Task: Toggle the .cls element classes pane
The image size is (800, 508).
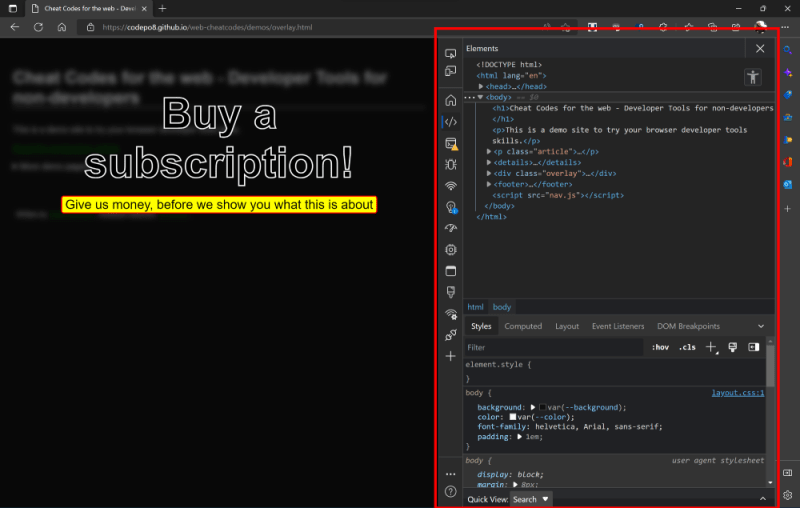Action: coord(687,347)
